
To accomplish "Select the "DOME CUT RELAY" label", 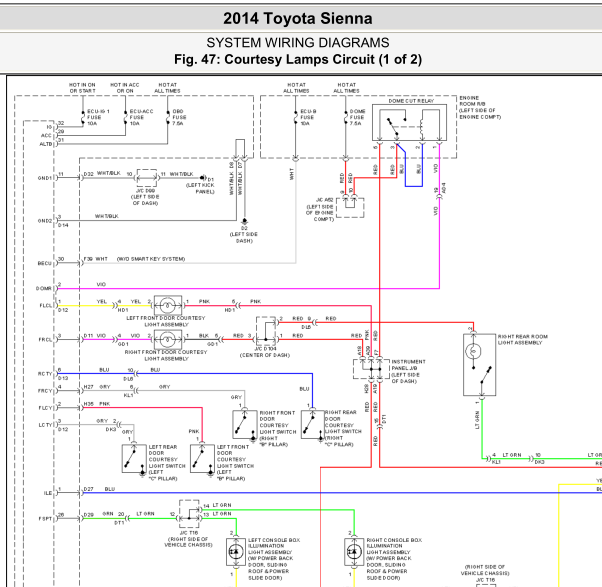I will click(411, 101).
